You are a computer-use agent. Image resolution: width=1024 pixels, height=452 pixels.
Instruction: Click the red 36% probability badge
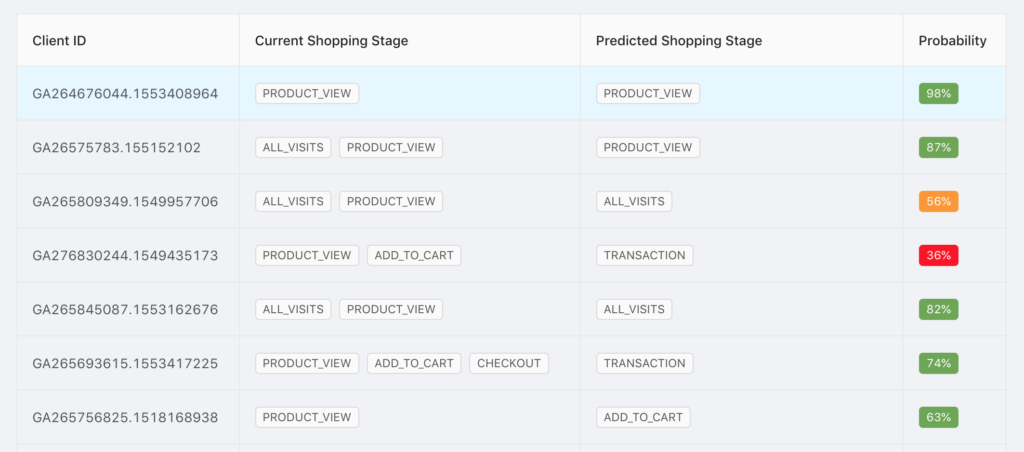pyautogui.click(x=938, y=255)
